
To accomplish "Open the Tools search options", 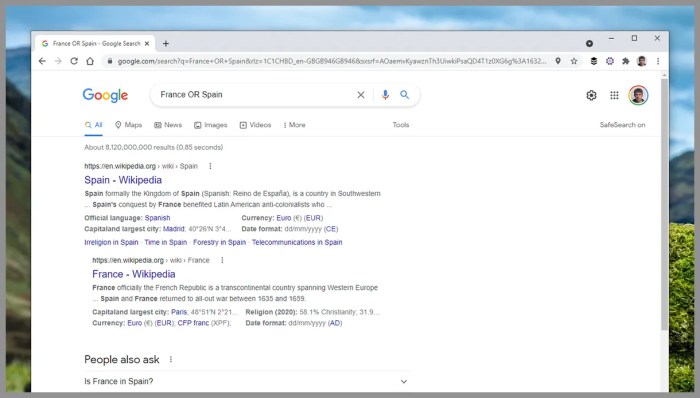I will point(401,125).
